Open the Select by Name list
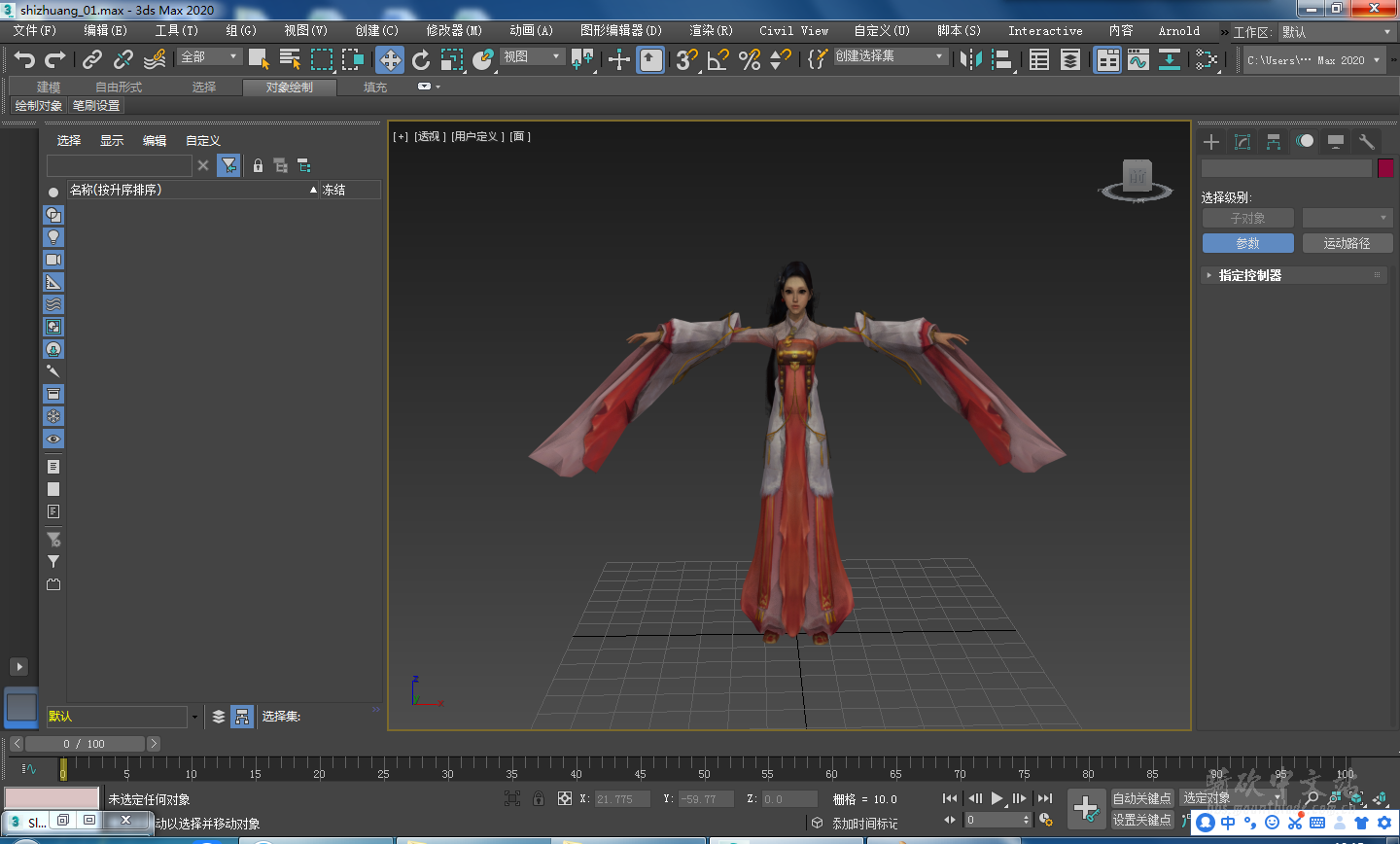Screen dimensions: 1400x844 [x=290, y=59]
